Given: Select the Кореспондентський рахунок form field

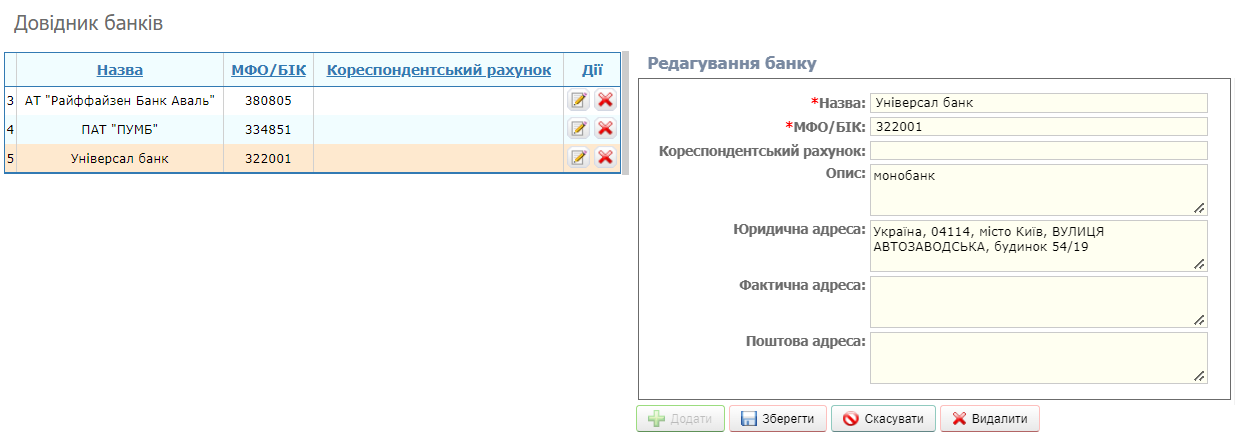Looking at the screenshot, I should [1038, 150].
